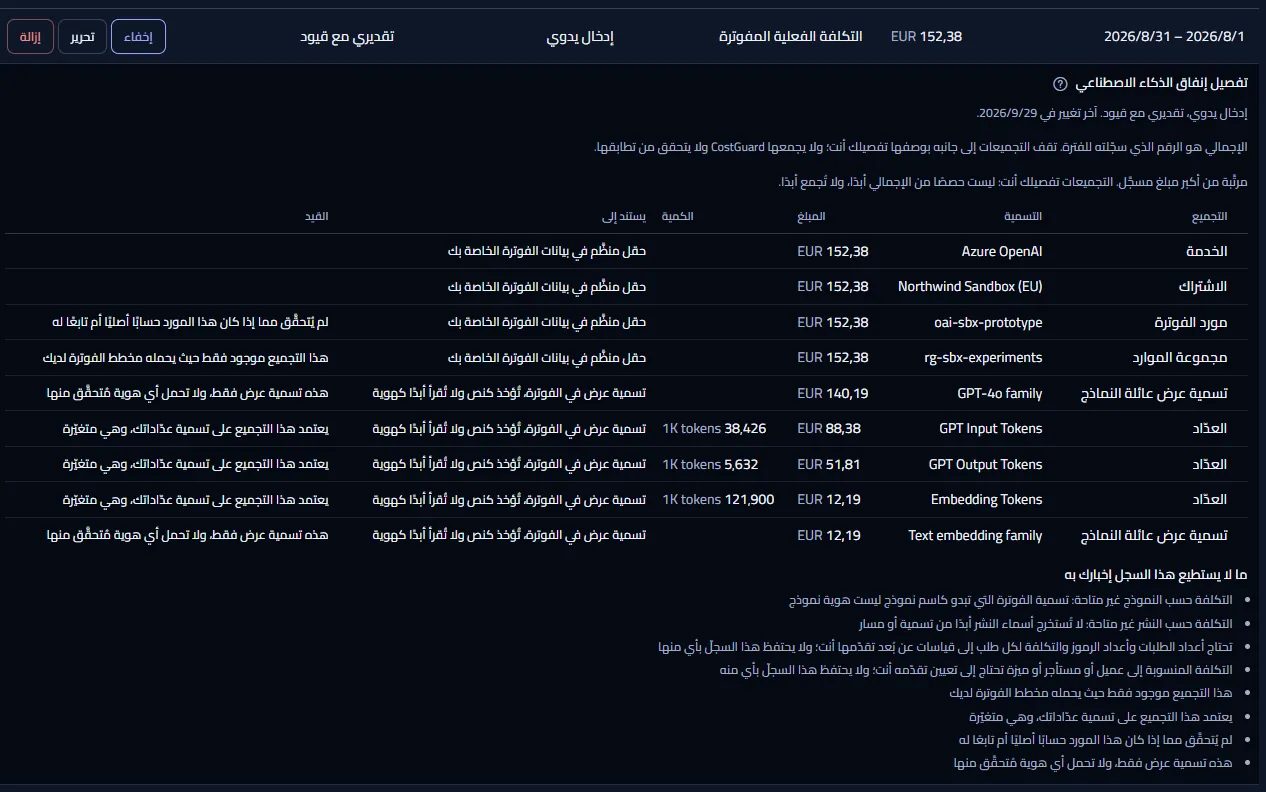
Task: Click the EUR 152,38 amount in Azure OpenAI row
Action: pyautogui.click(x=833, y=251)
